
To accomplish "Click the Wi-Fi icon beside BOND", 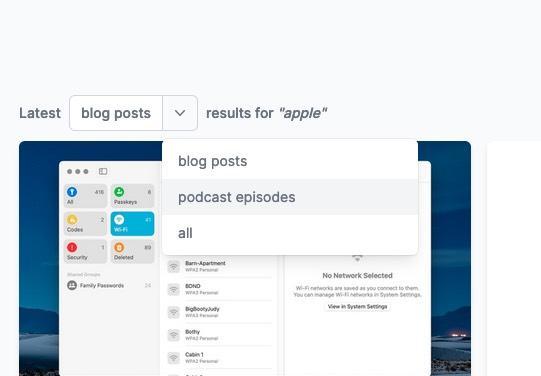I will point(174,289).
